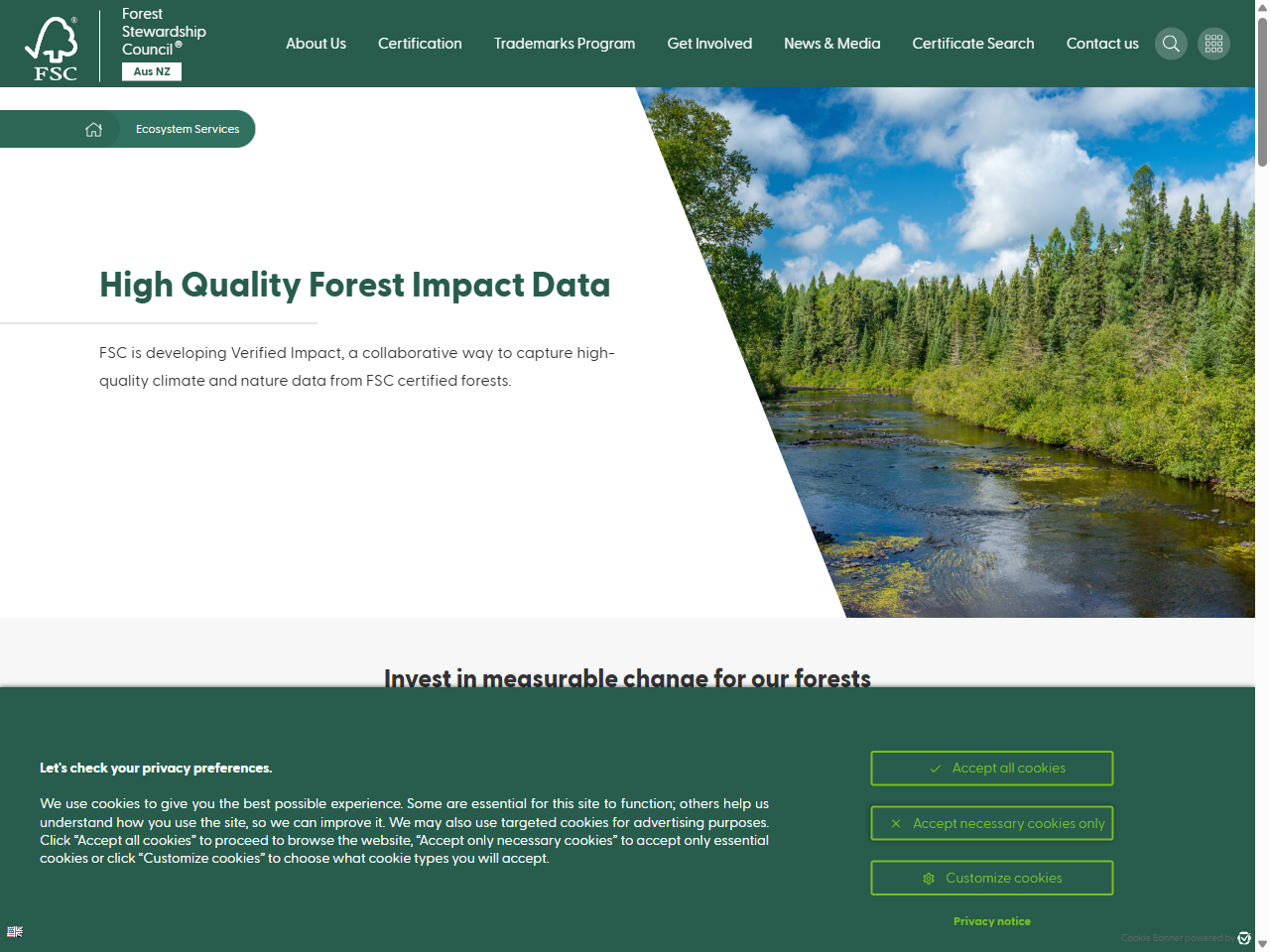Open the Customize cookies panel
The height and width of the screenshot is (952, 1270).
tap(991, 878)
